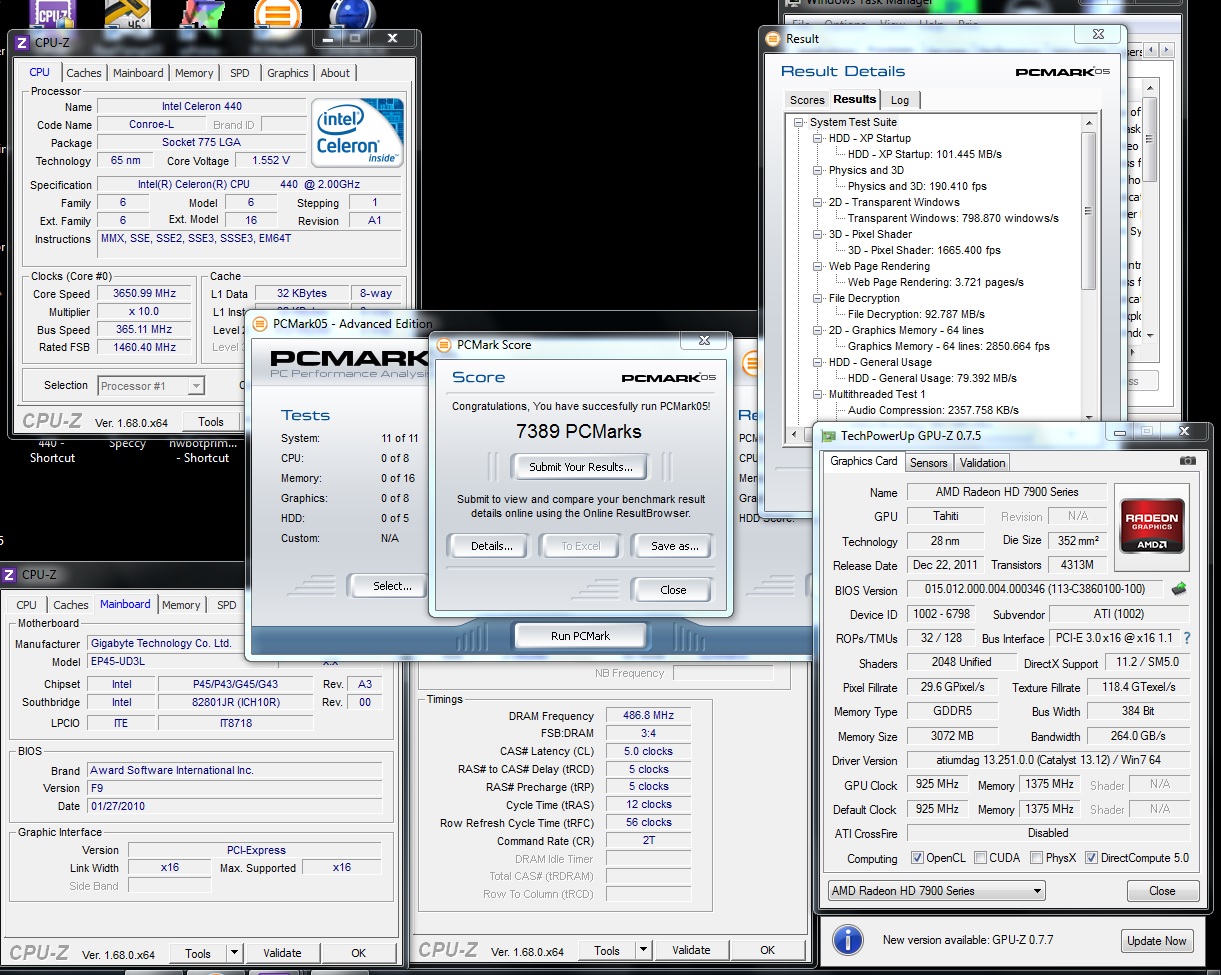Select 'Physics and 3D: 190.410 fps' result row
This screenshot has height=975, width=1221.
pyautogui.click(x=917, y=186)
